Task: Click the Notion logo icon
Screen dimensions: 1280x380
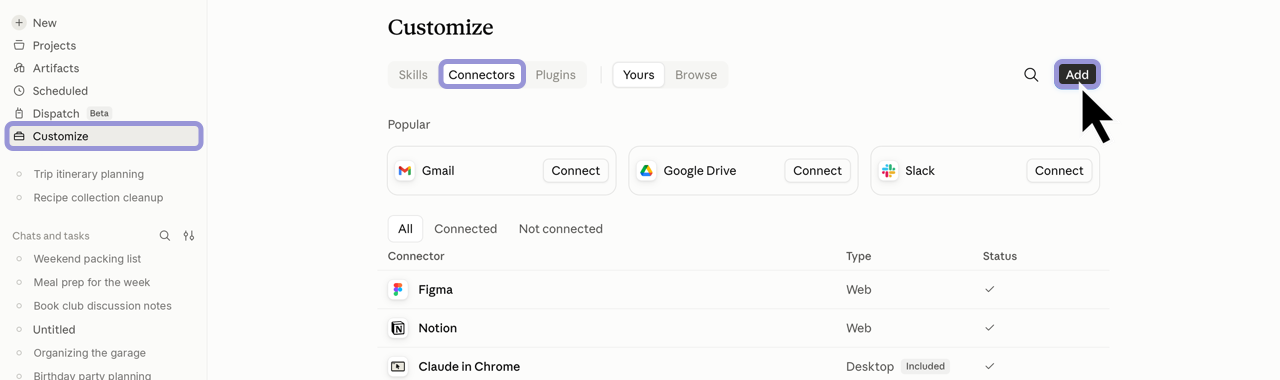Action: click(398, 328)
